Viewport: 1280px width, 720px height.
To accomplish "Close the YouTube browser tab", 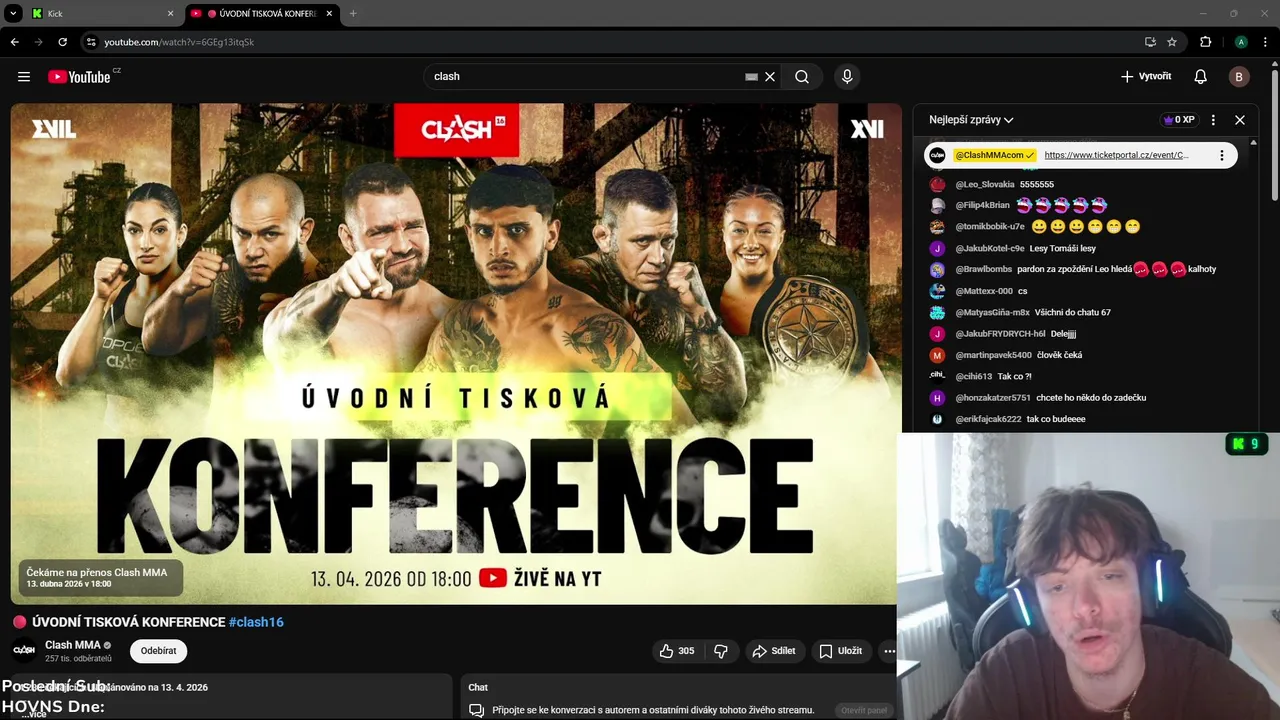I will click(x=329, y=14).
